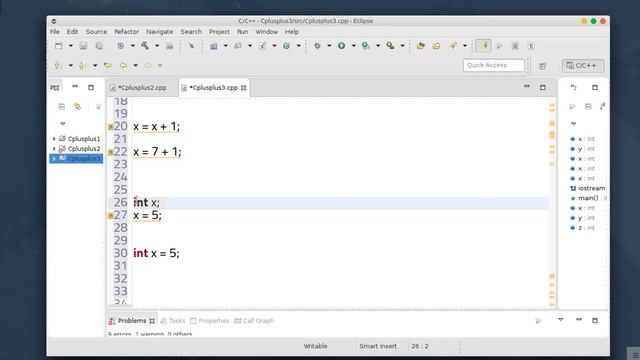Click the New file toolbar icon
The image size is (640, 360).
[59, 46]
